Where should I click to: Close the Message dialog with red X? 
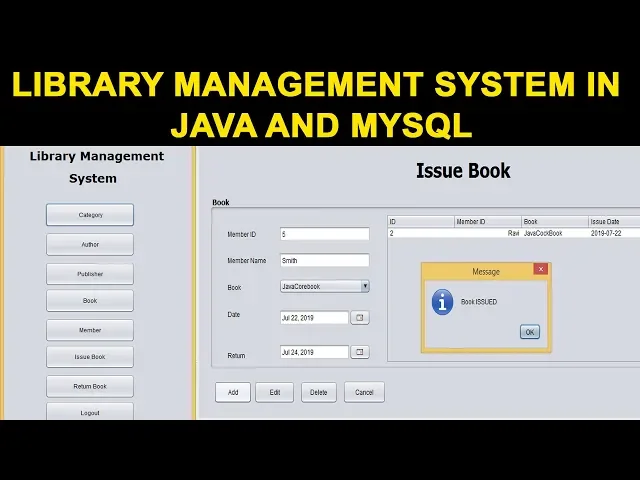click(x=540, y=270)
